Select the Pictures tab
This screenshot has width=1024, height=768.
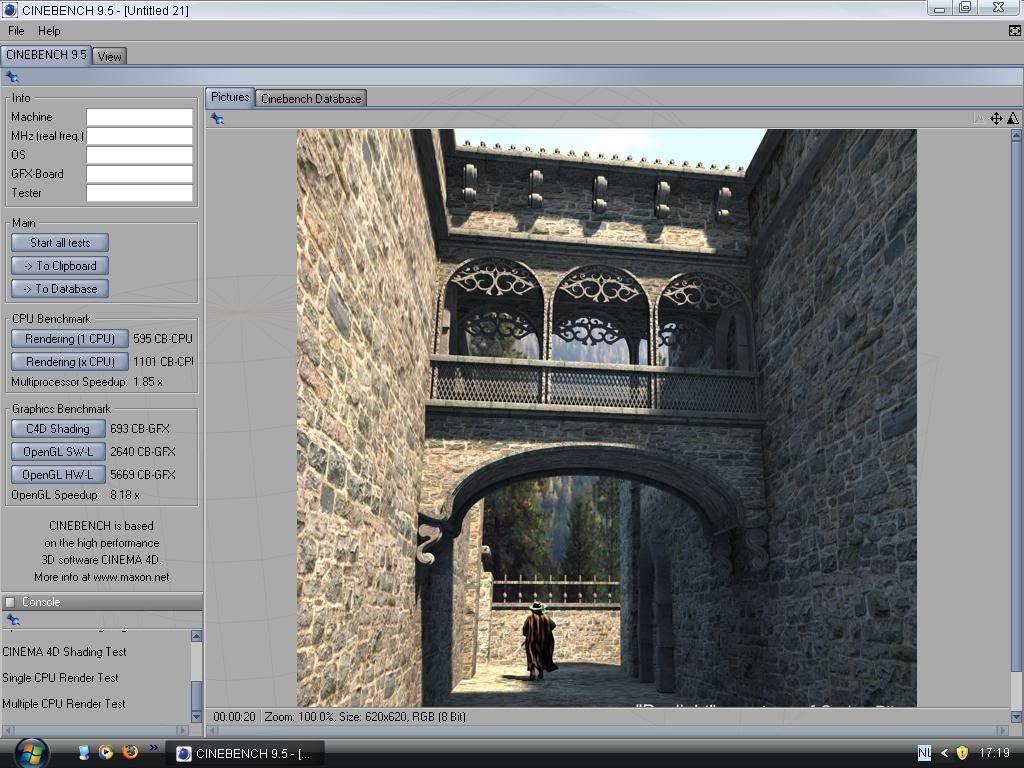[x=230, y=97]
